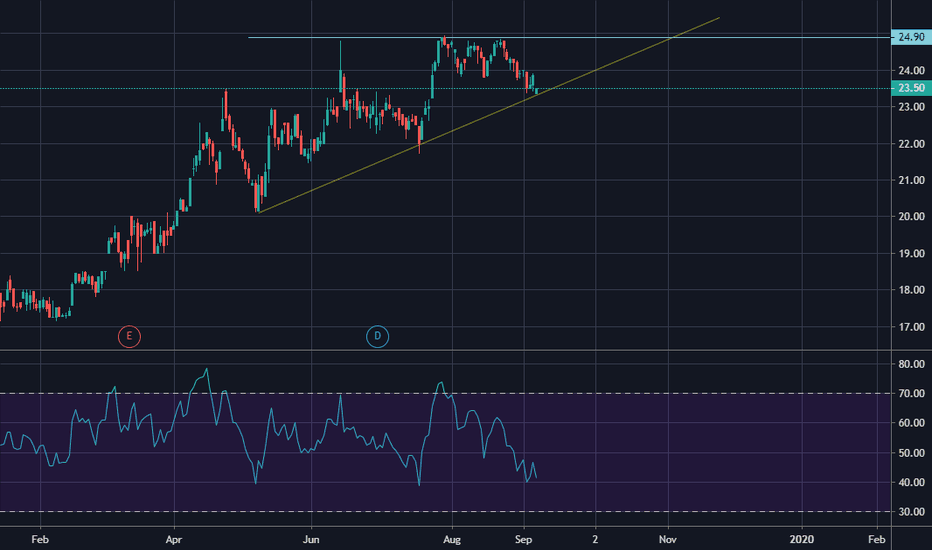Click the RSI 50.00 axis label
This screenshot has height=550, width=932.
[911, 452]
